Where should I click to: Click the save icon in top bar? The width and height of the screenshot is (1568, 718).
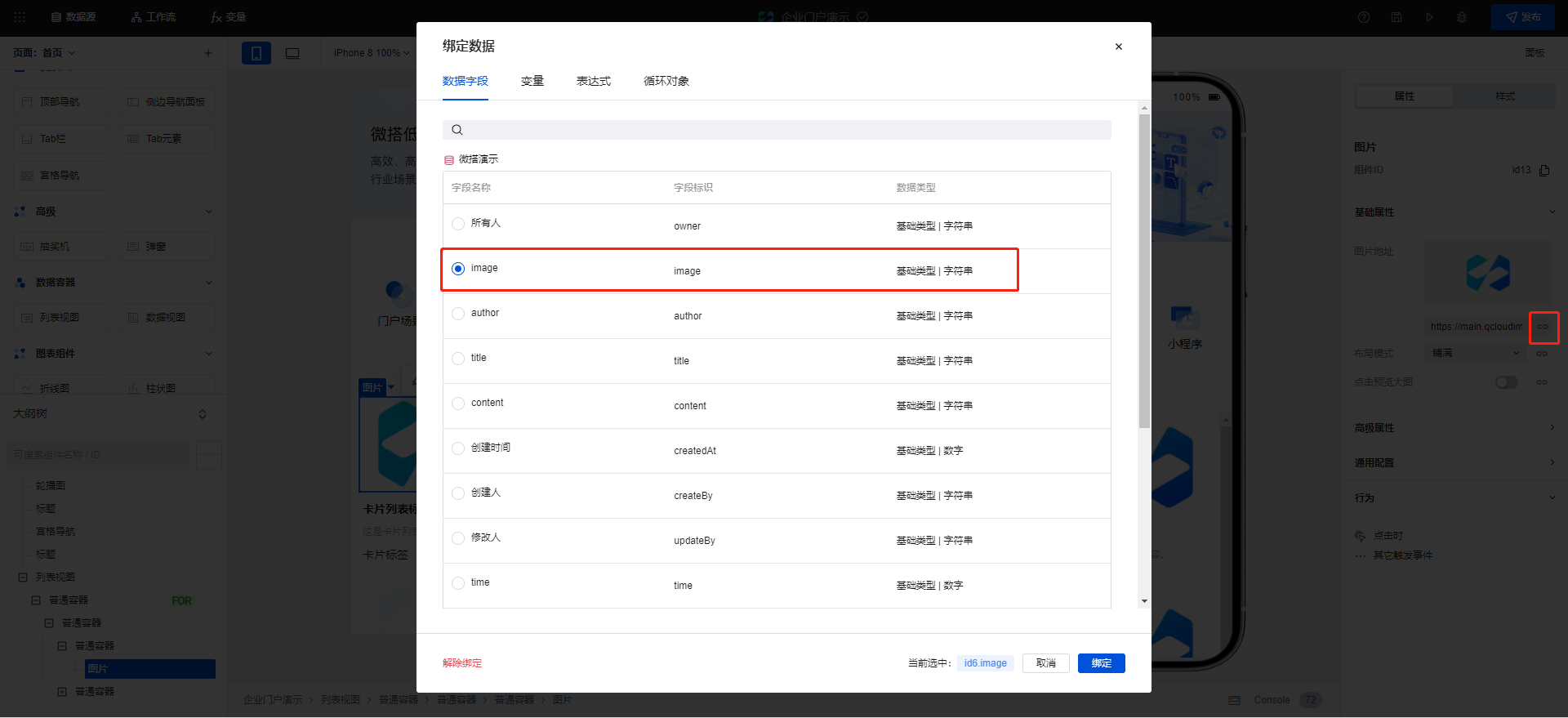pyautogui.click(x=1396, y=17)
